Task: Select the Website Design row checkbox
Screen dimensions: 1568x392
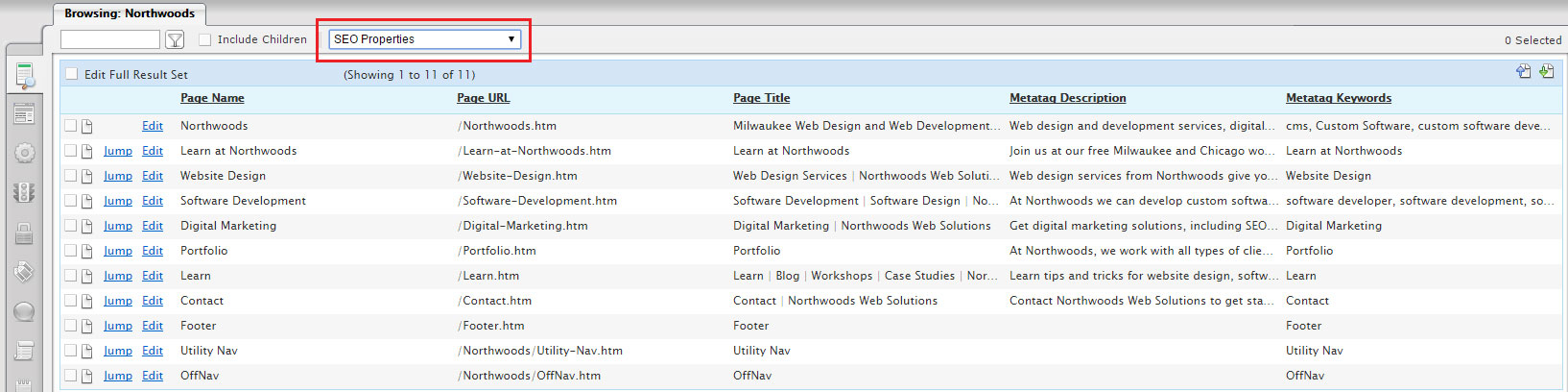Action: 70,176
